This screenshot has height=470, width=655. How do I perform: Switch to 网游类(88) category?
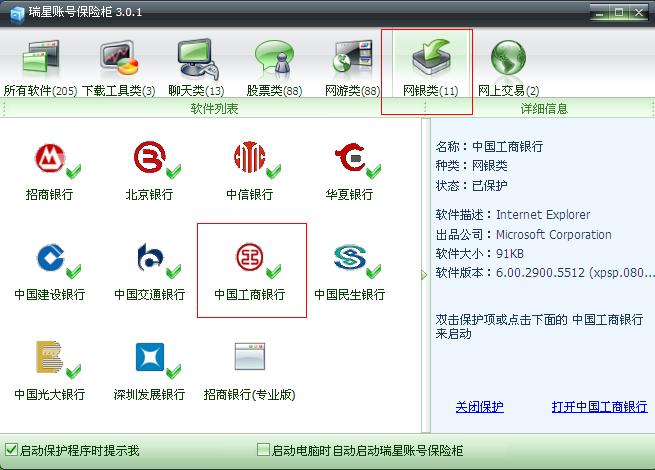[x=353, y=69]
